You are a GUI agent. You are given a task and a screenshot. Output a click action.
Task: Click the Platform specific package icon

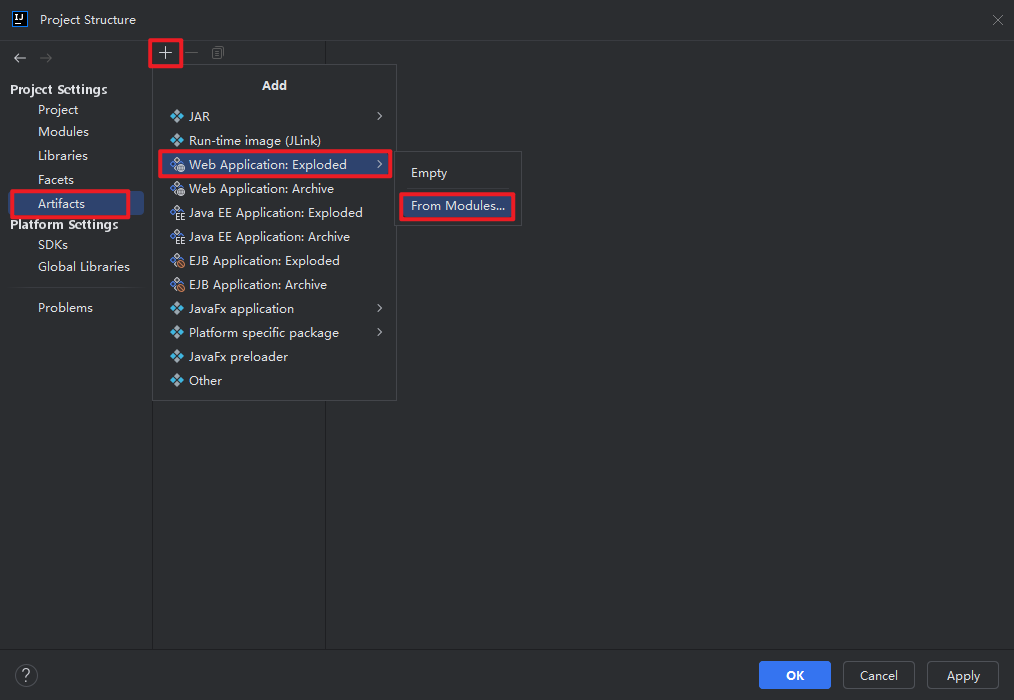pos(177,333)
